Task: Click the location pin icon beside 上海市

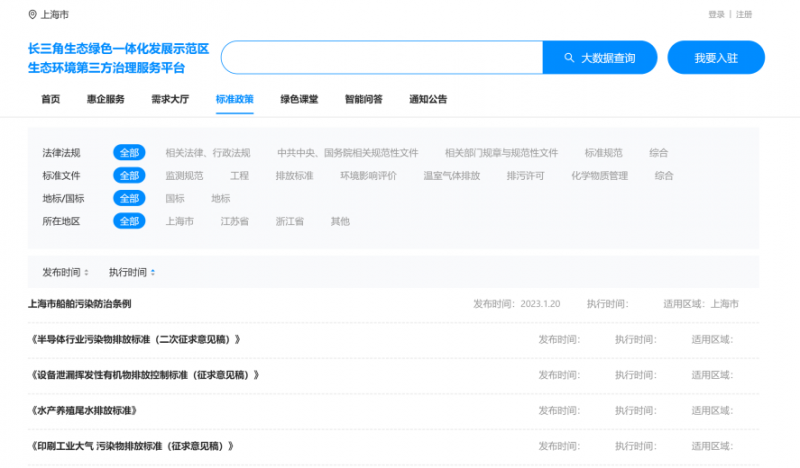Action: coord(32,15)
